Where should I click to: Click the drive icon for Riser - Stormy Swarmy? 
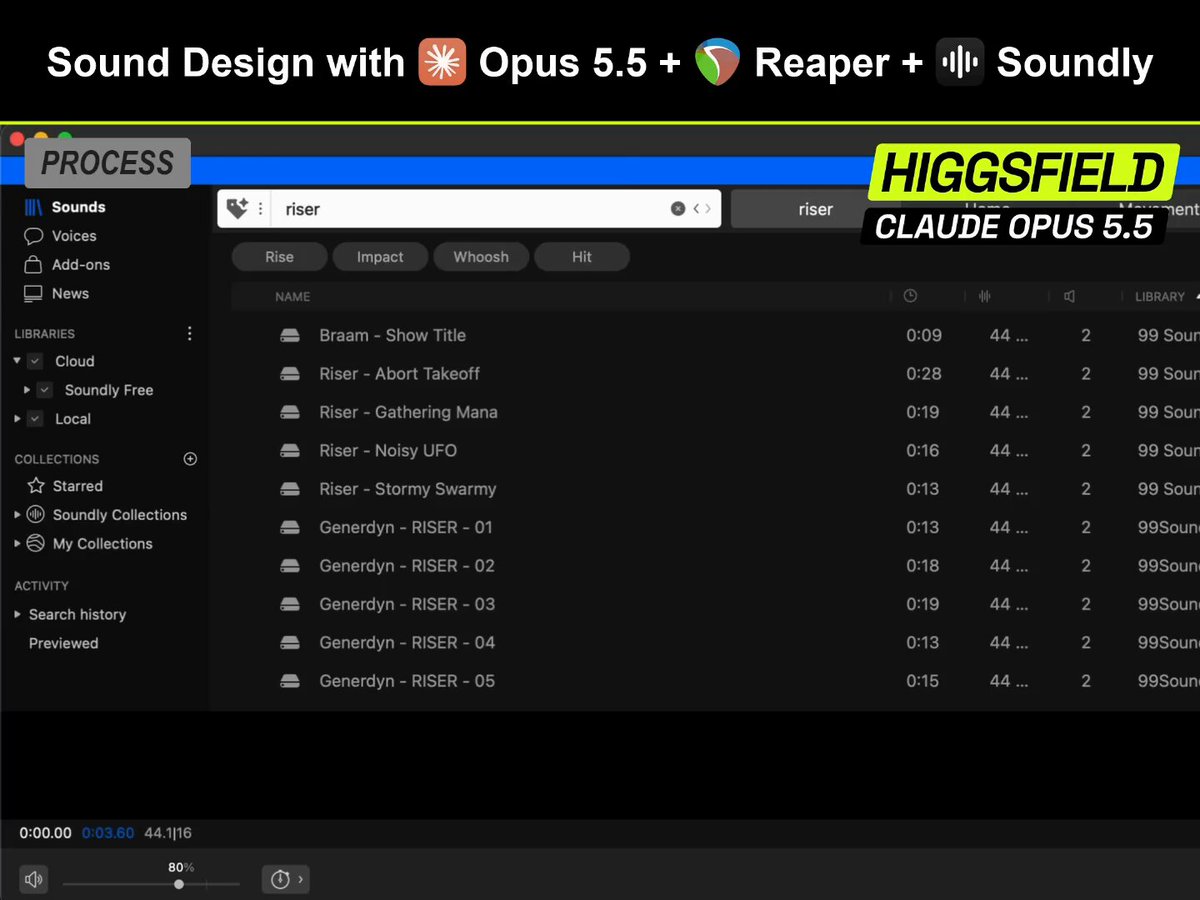(x=290, y=490)
